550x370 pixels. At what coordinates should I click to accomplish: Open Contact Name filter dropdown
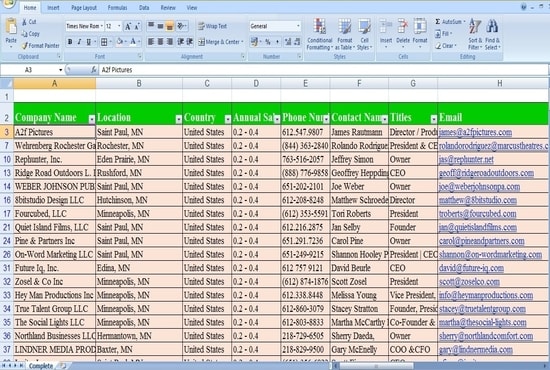[385, 119]
